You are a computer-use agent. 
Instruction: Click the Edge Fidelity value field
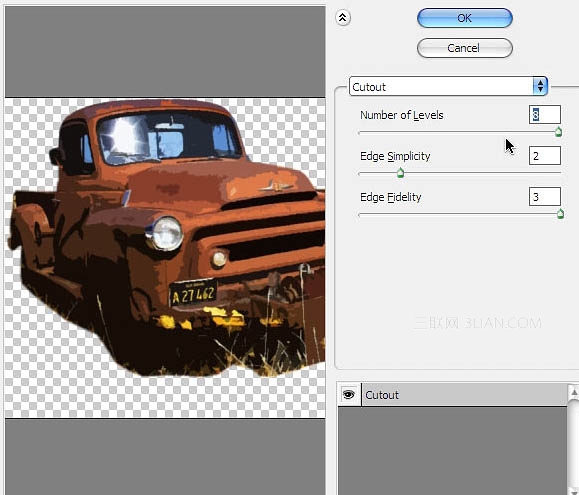point(545,197)
